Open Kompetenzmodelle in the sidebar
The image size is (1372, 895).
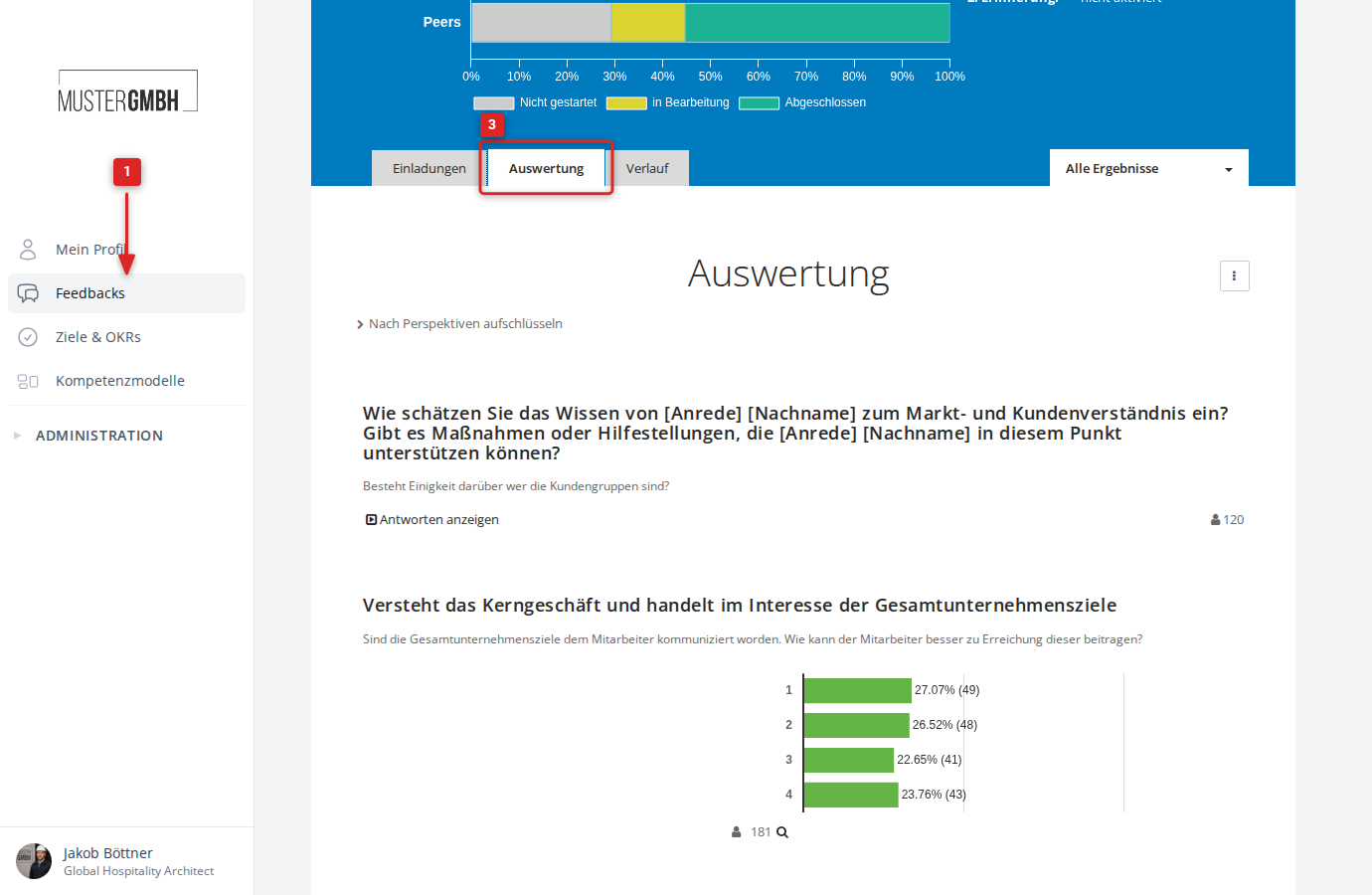click(x=126, y=381)
